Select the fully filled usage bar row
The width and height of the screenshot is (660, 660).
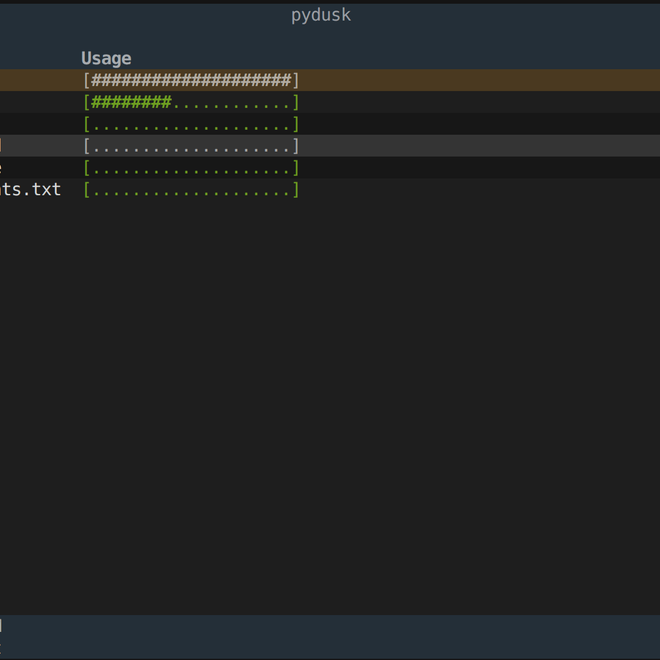[x=330, y=80]
